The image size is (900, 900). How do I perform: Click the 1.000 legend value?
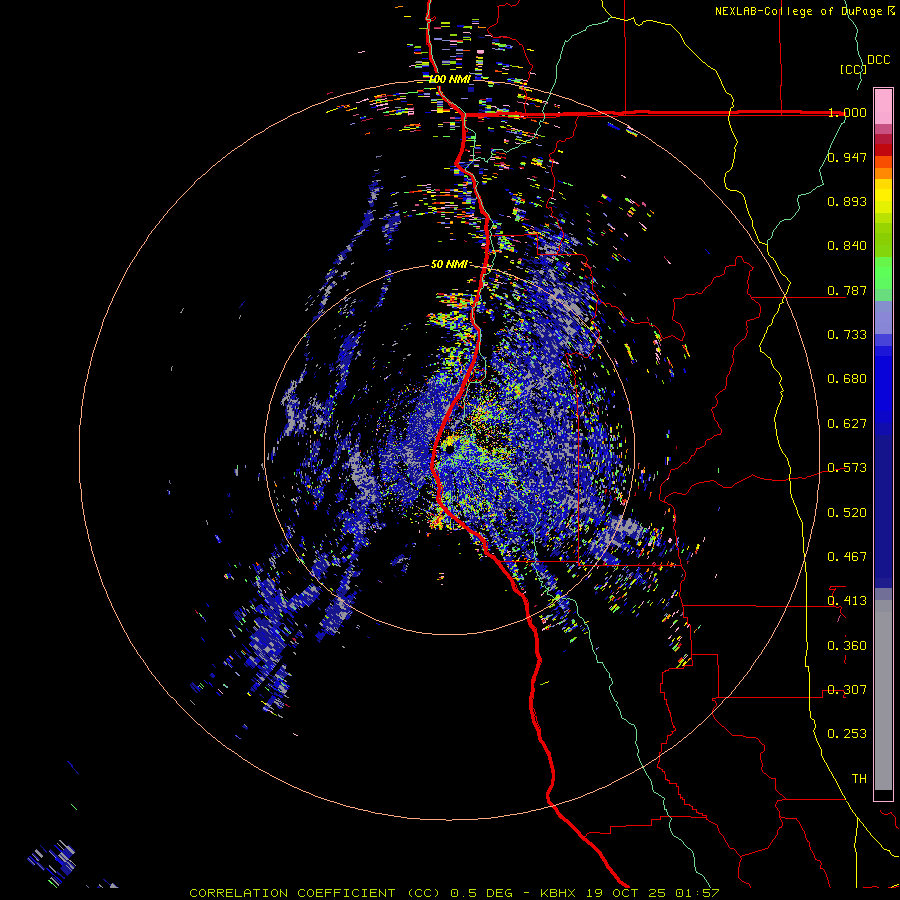(x=847, y=112)
